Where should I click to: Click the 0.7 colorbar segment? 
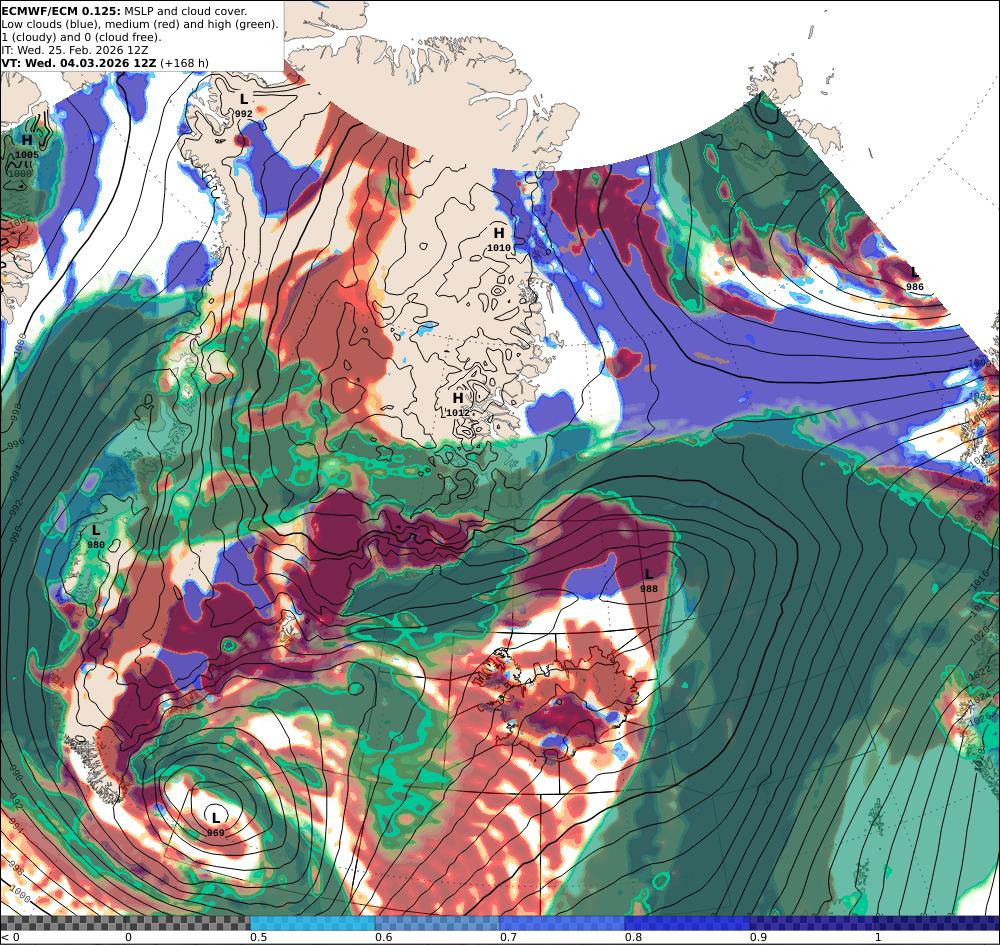coord(562,923)
